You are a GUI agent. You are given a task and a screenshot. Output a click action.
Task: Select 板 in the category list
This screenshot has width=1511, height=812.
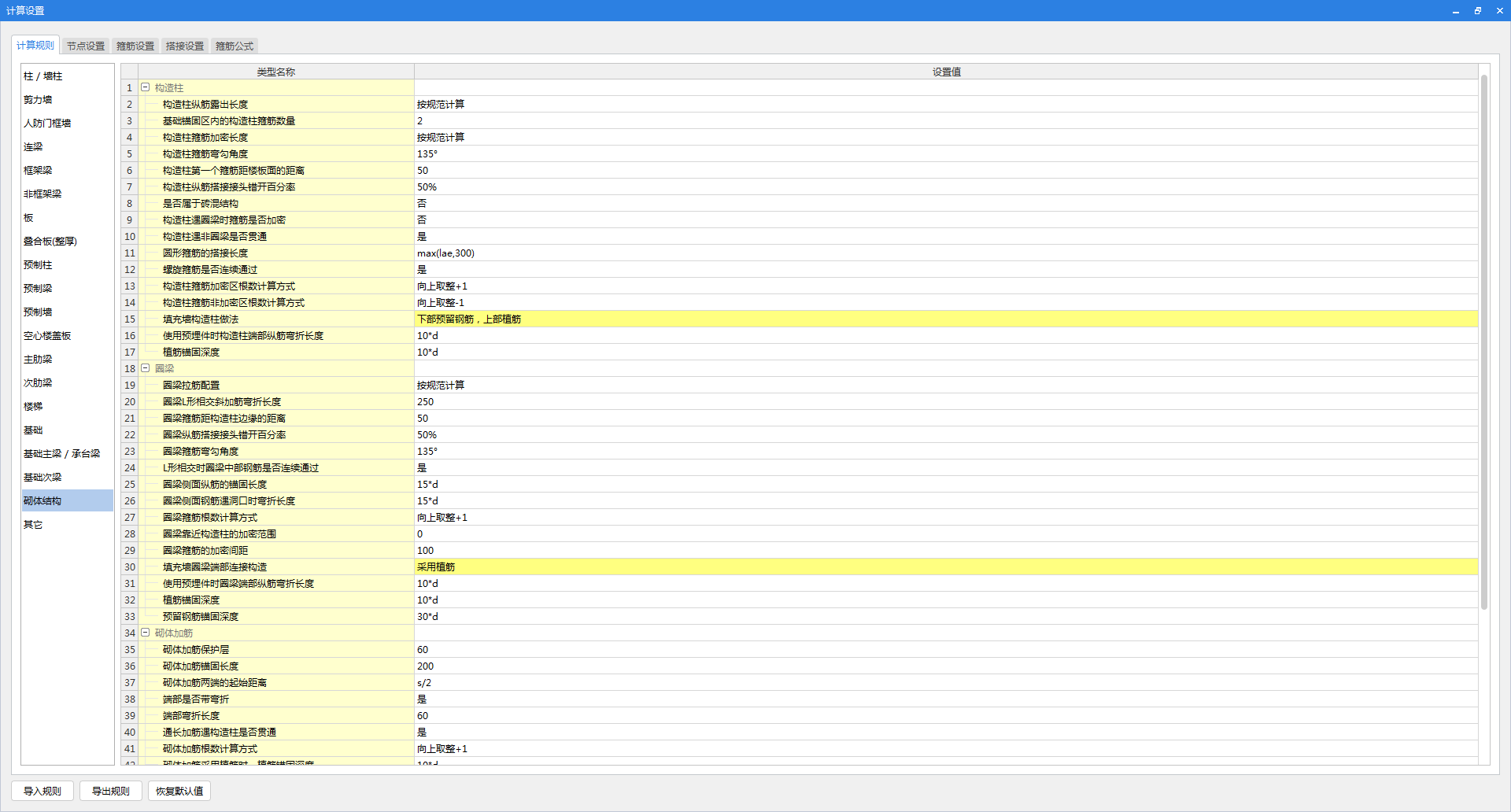tap(68, 218)
